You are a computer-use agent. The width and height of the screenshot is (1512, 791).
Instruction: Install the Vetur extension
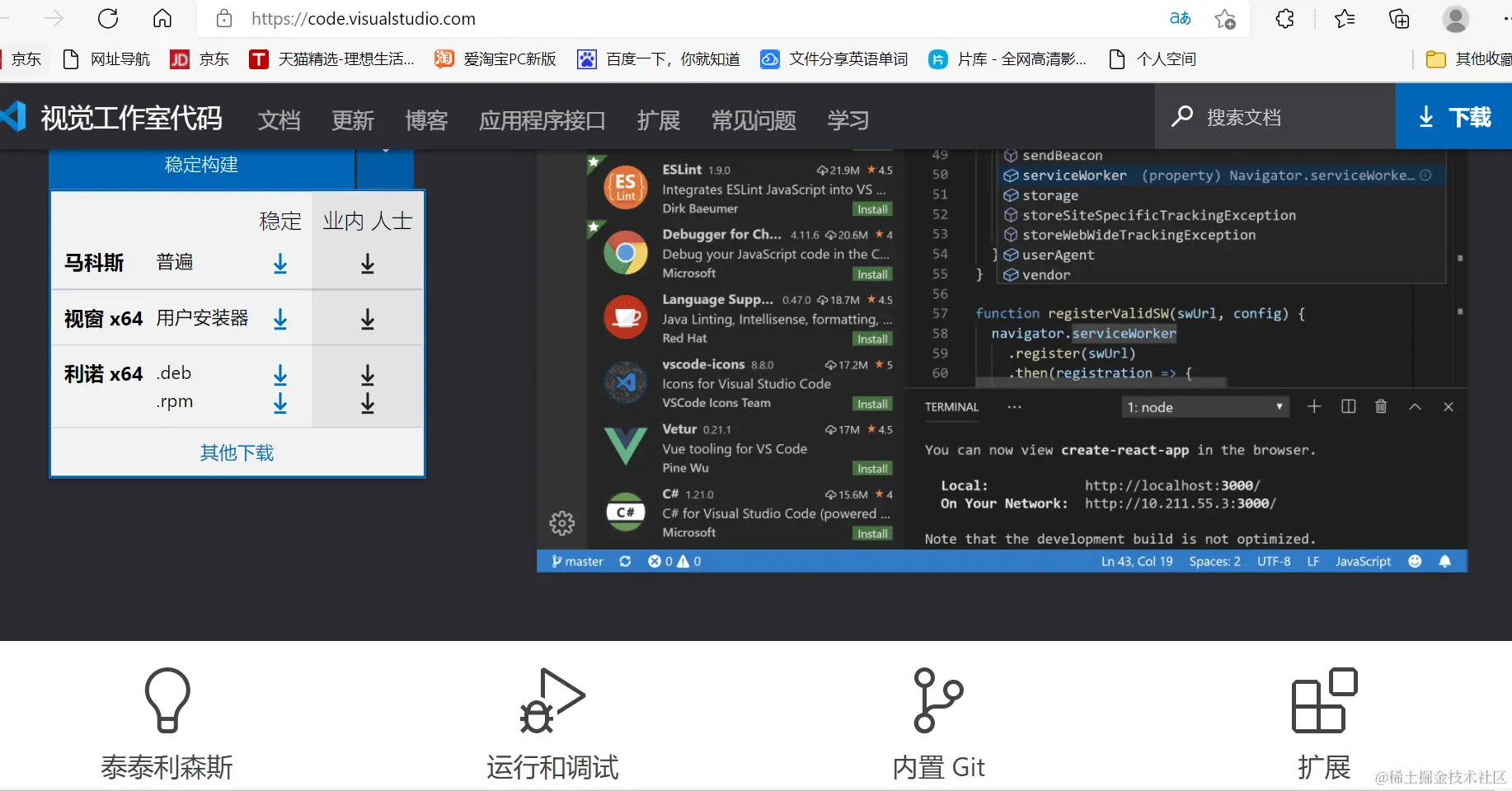pyautogui.click(x=872, y=469)
